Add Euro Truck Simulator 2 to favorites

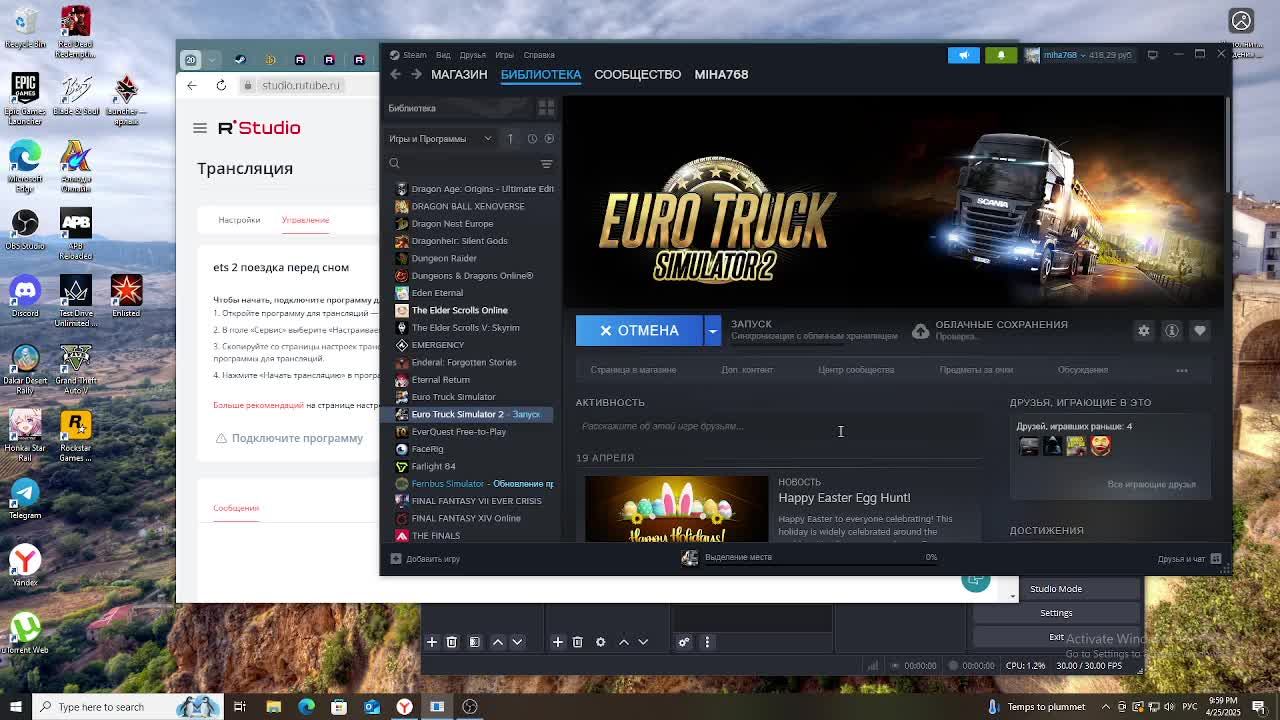pos(1200,331)
